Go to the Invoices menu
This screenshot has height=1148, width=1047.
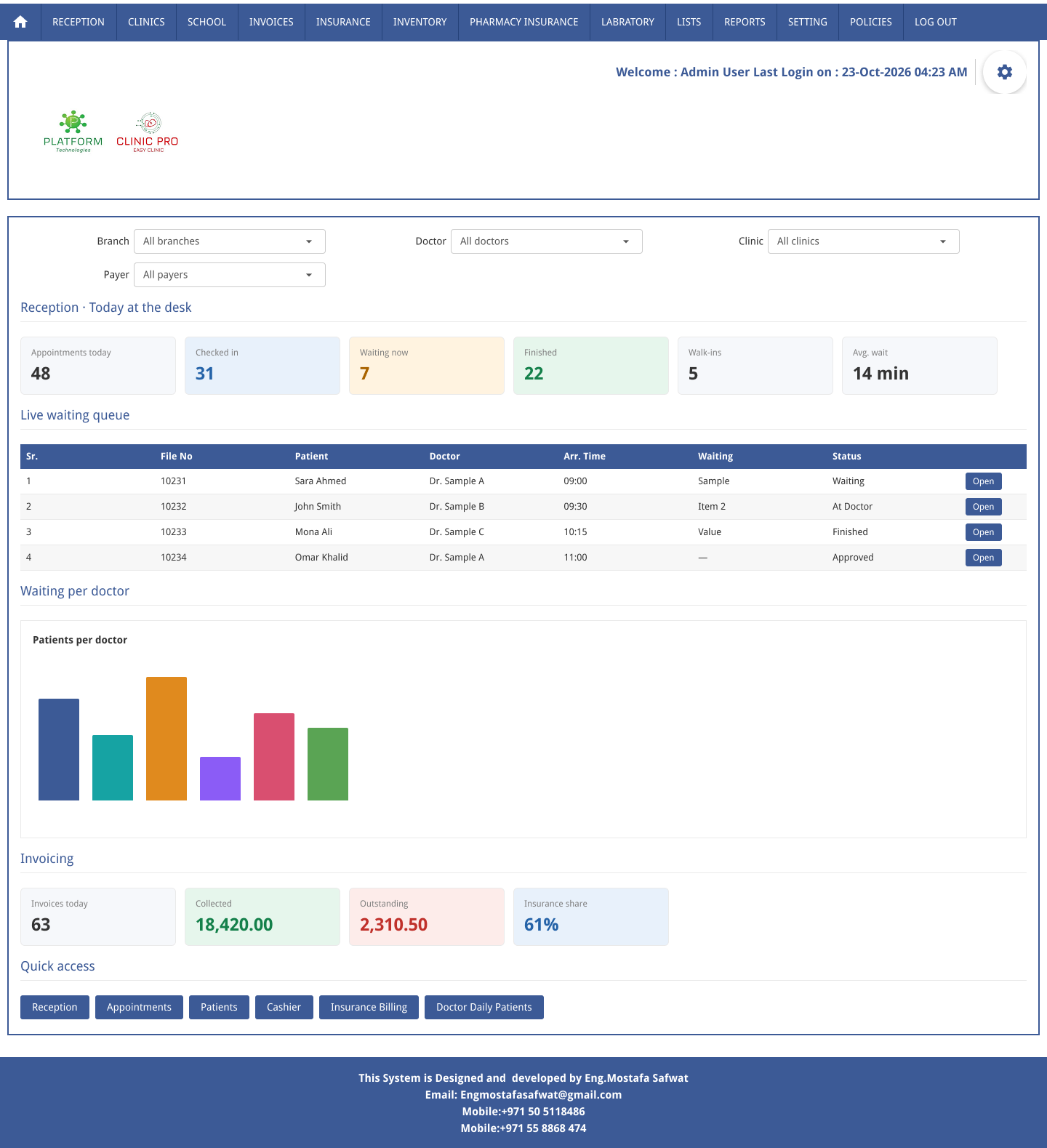point(271,22)
